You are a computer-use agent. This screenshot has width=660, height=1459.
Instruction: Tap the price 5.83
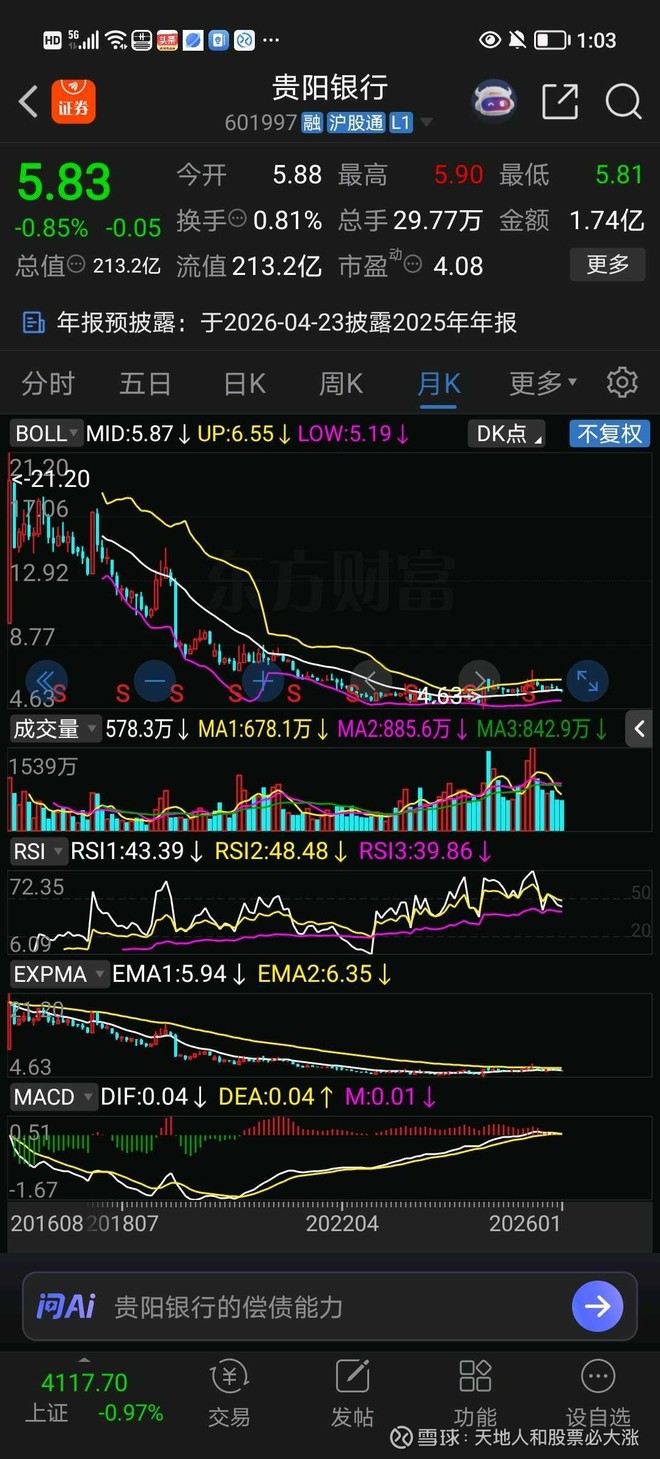tap(64, 183)
